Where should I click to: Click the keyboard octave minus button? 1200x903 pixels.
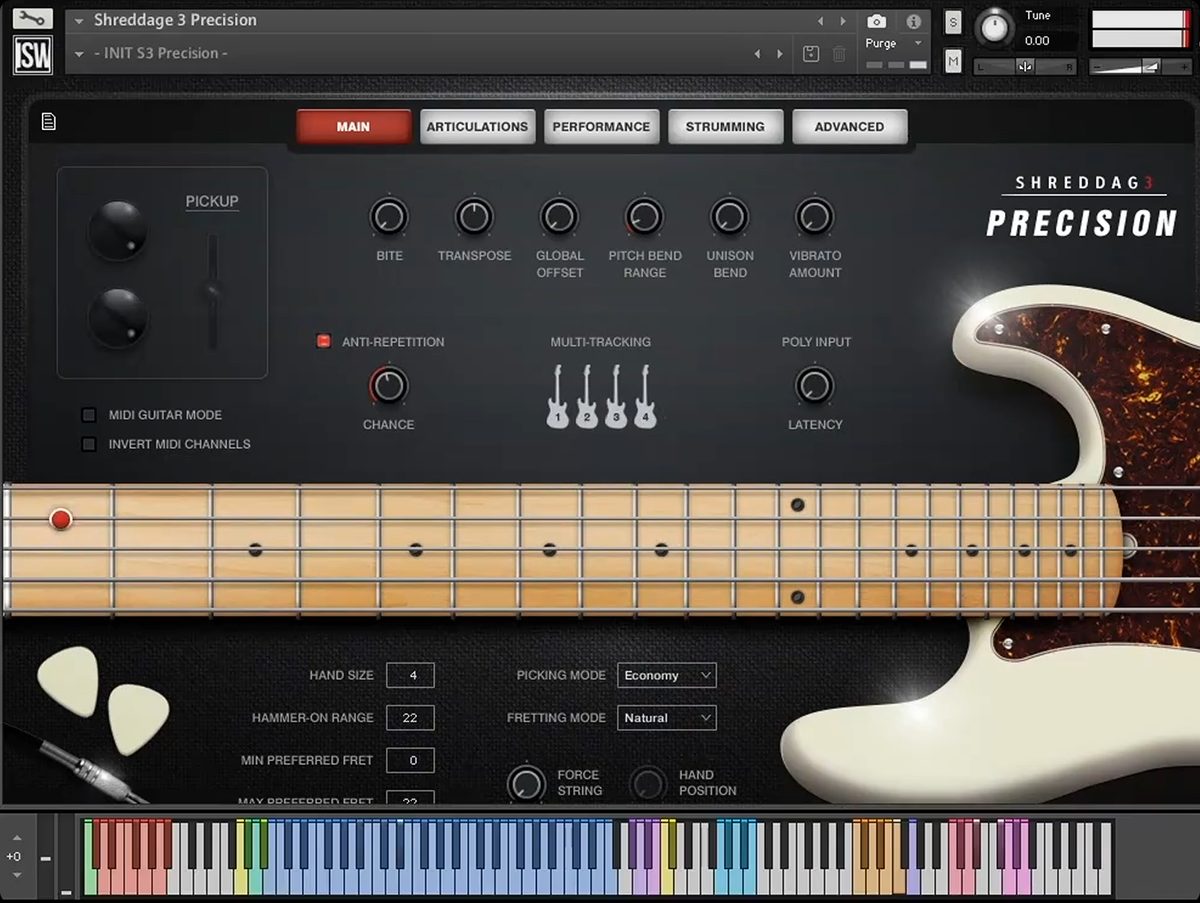[45, 857]
